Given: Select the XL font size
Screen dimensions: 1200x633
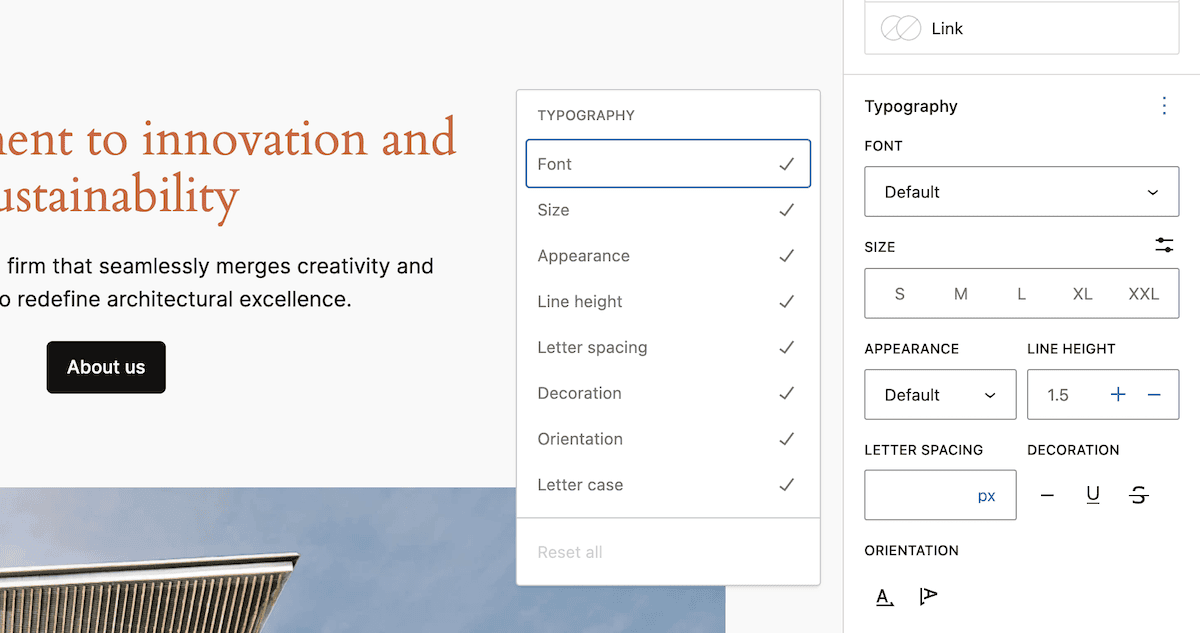Looking at the screenshot, I should [x=1082, y=293].
